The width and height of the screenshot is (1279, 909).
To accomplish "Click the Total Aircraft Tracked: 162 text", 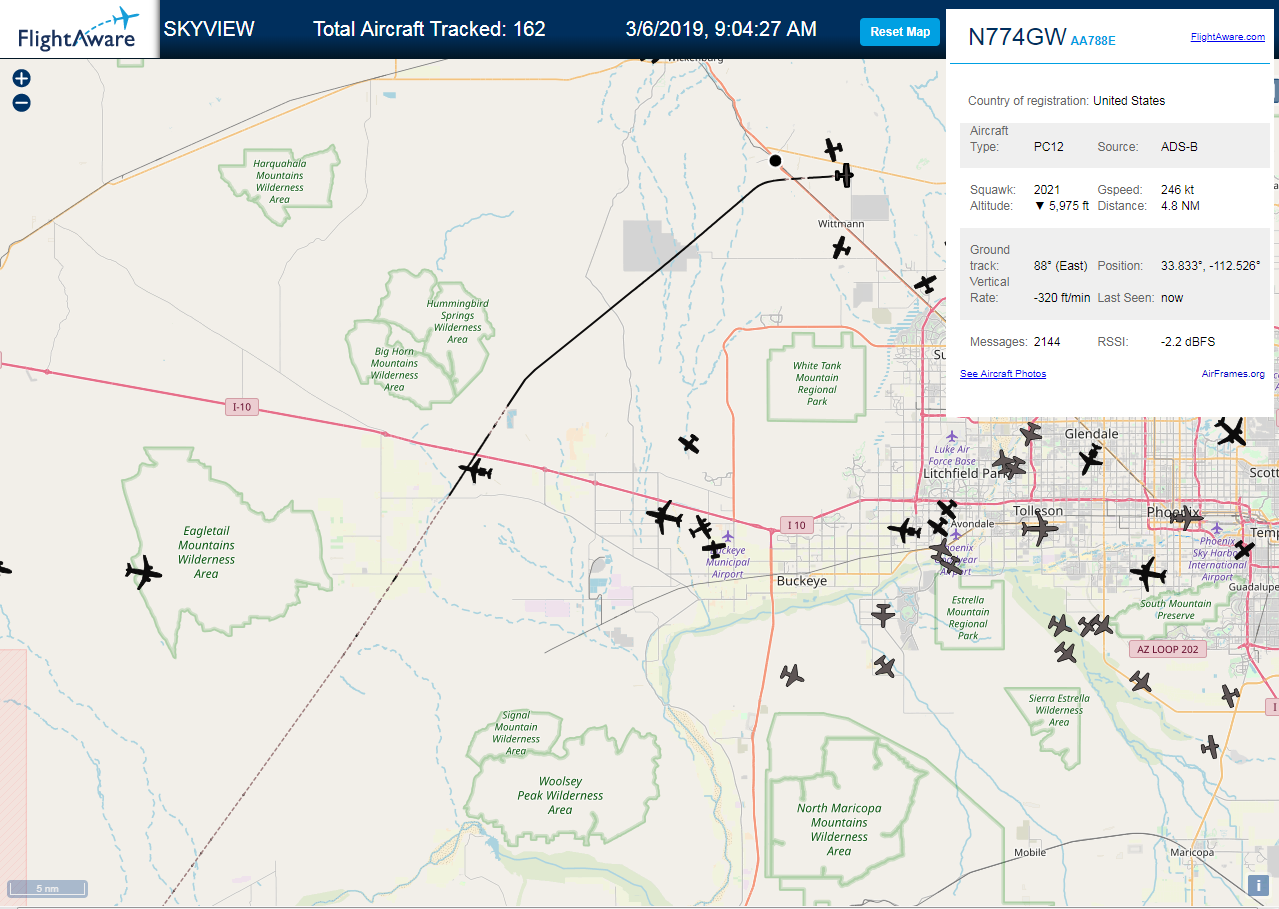I will pyautogui.click(x=429, y=29).
